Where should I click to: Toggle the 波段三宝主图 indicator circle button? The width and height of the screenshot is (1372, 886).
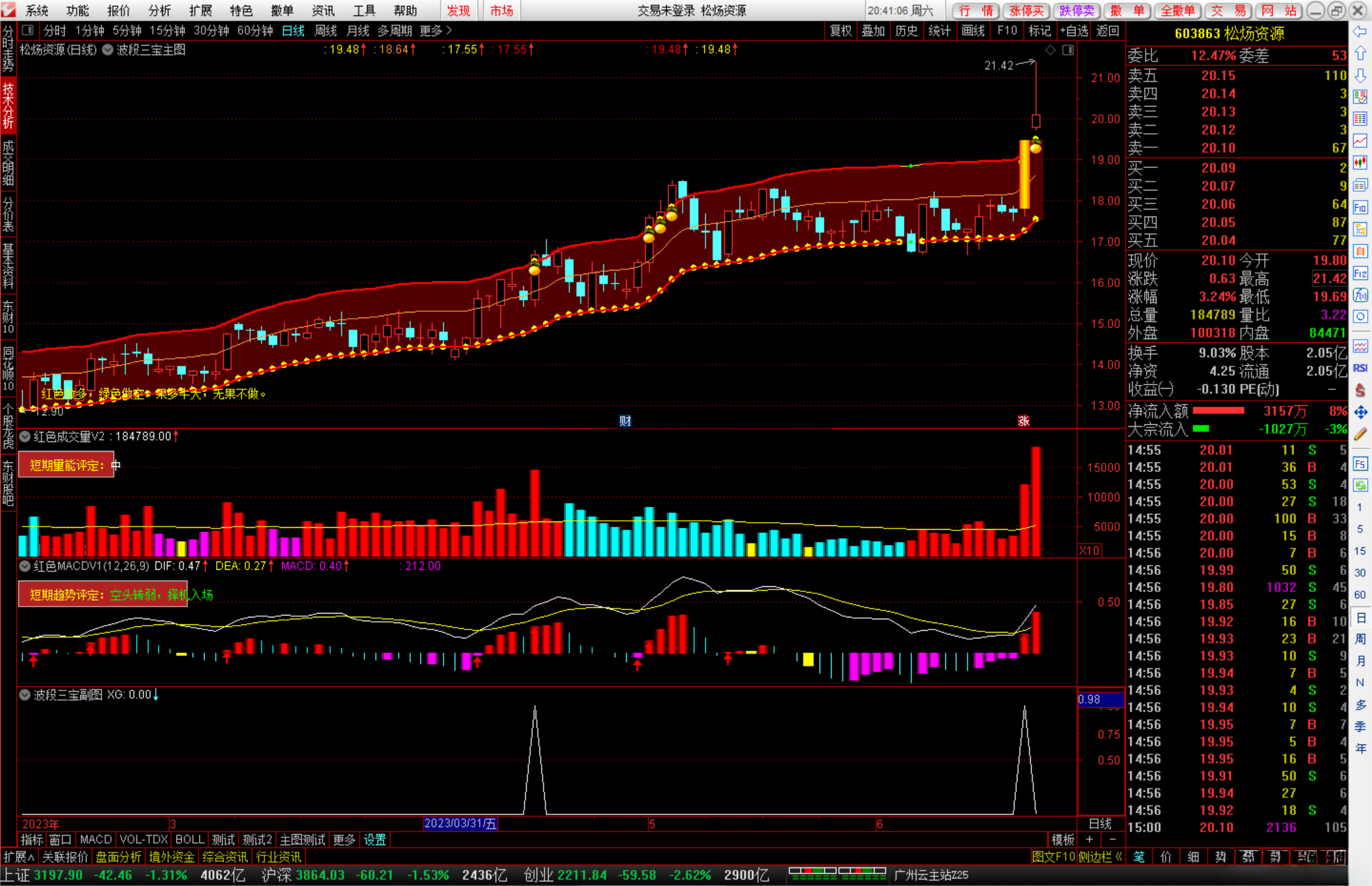pyautogui.click(x=107, y=50)
